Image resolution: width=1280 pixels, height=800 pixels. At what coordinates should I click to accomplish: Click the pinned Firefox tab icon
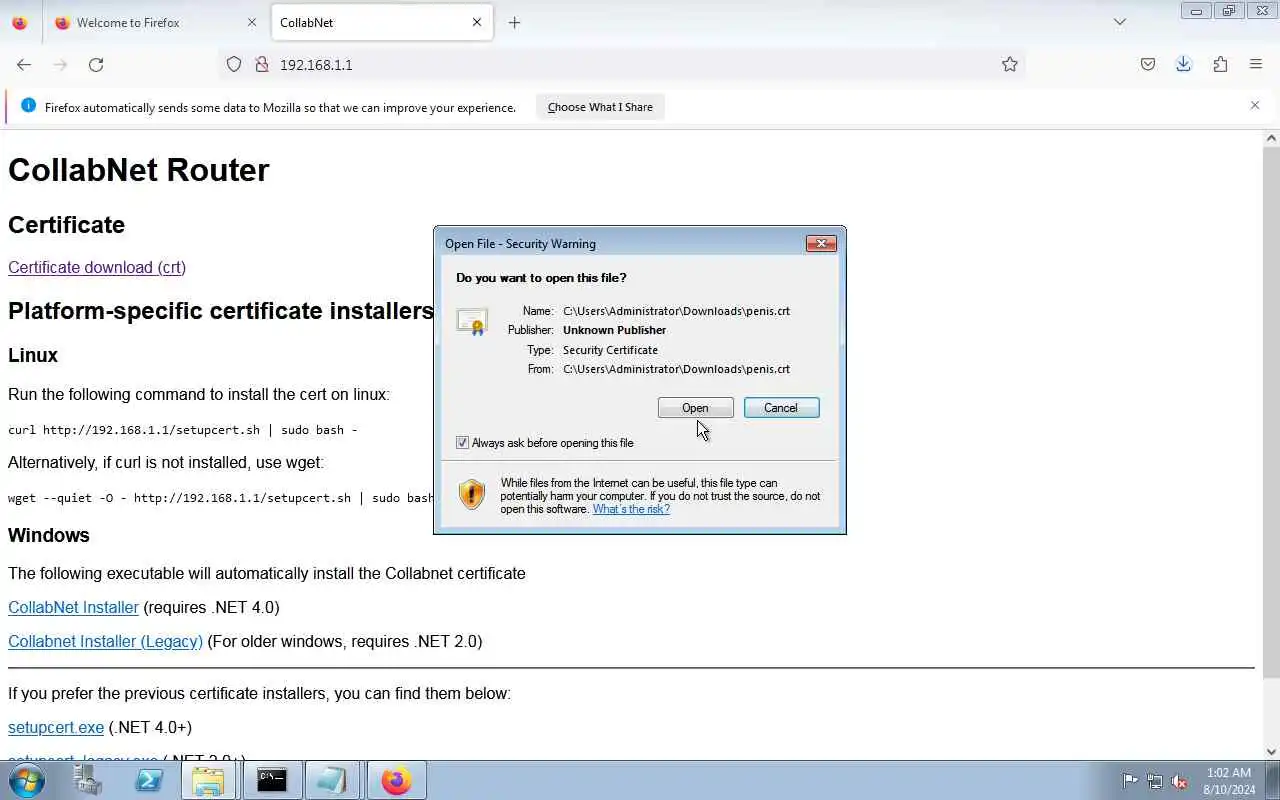[20, 22]
